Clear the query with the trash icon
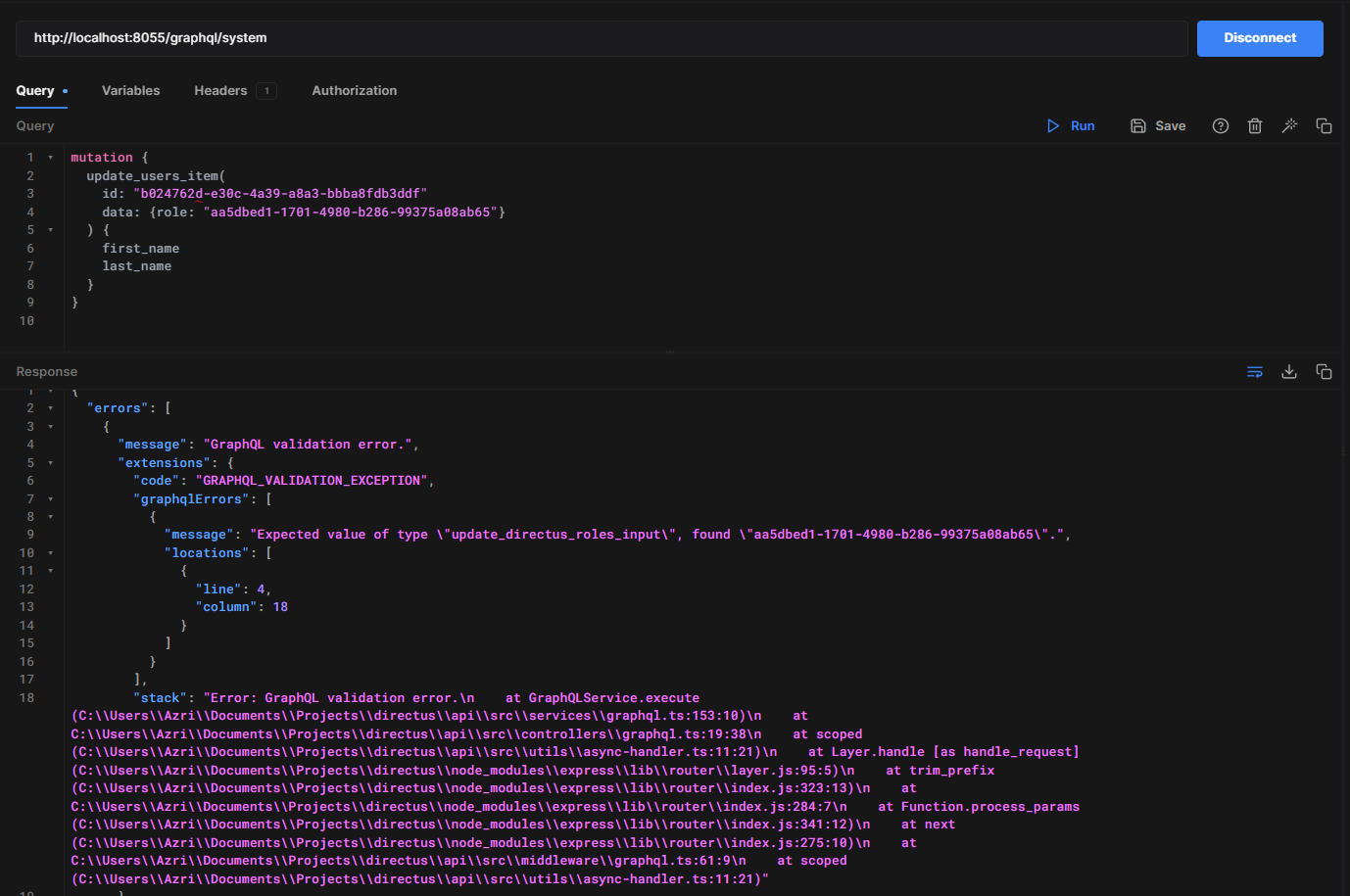 (1255, 125)
